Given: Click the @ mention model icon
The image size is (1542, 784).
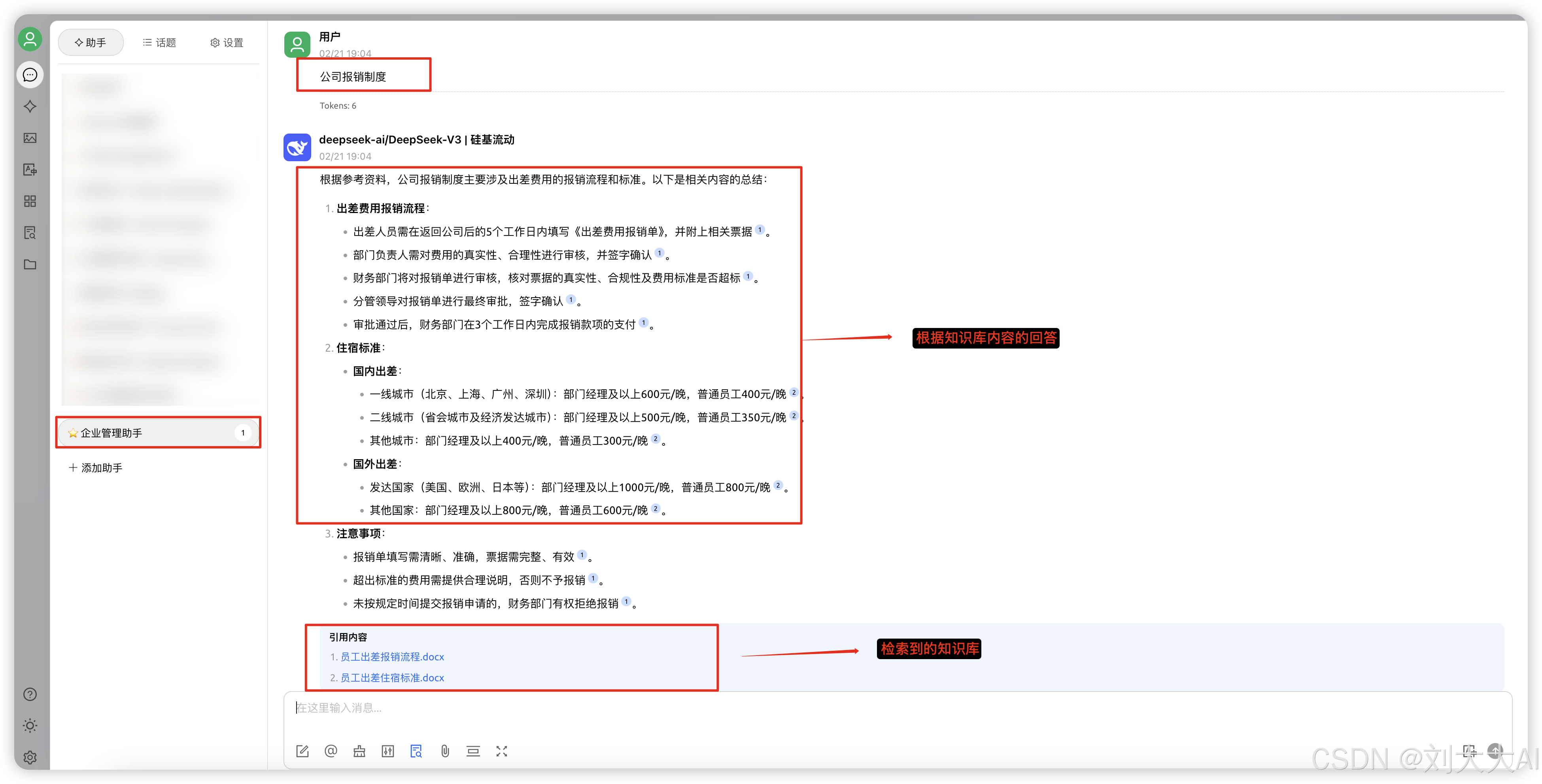Looking at the screenshot, I should [331, 751].
